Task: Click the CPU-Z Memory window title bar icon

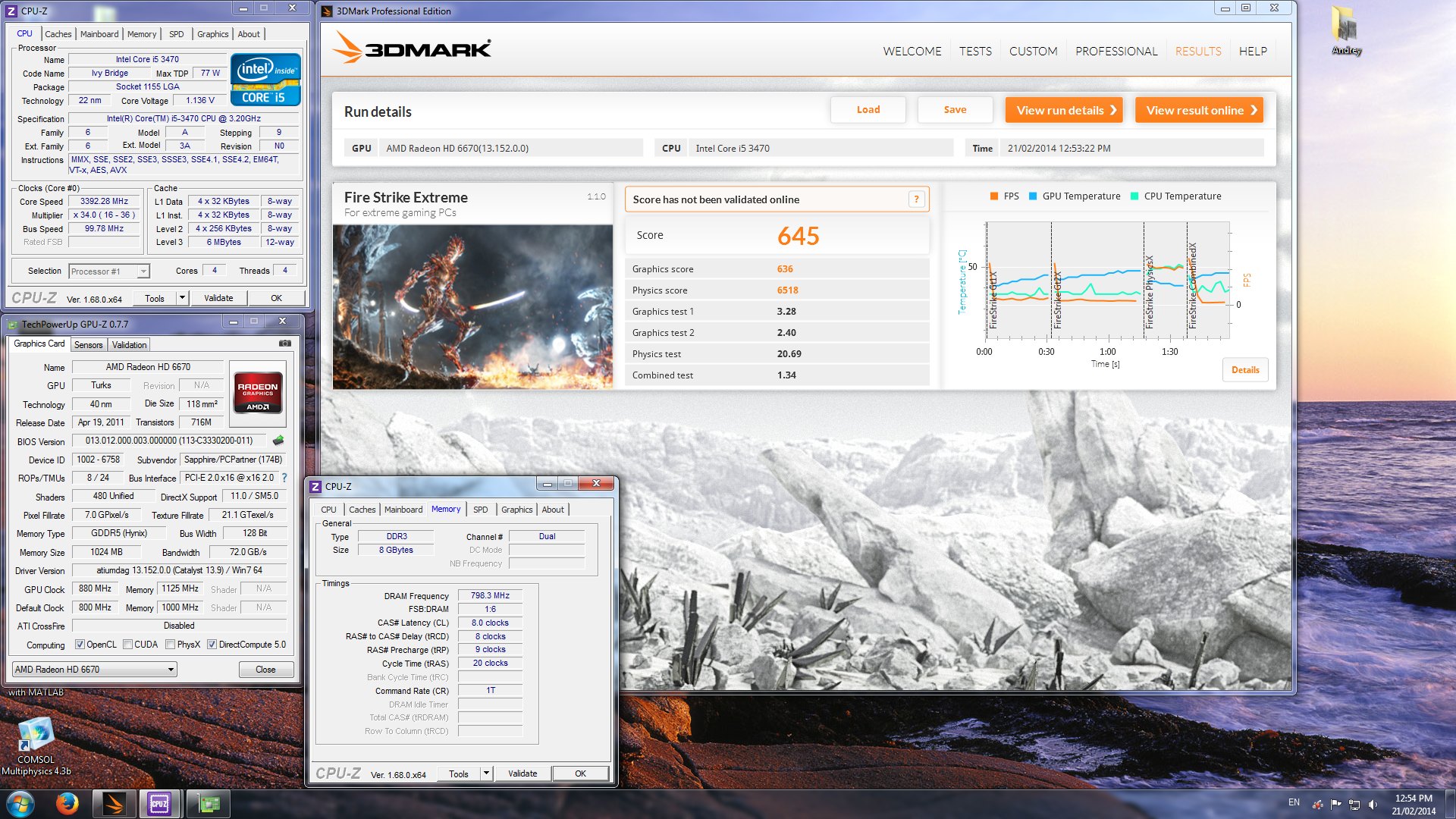Action: [315, 486]
